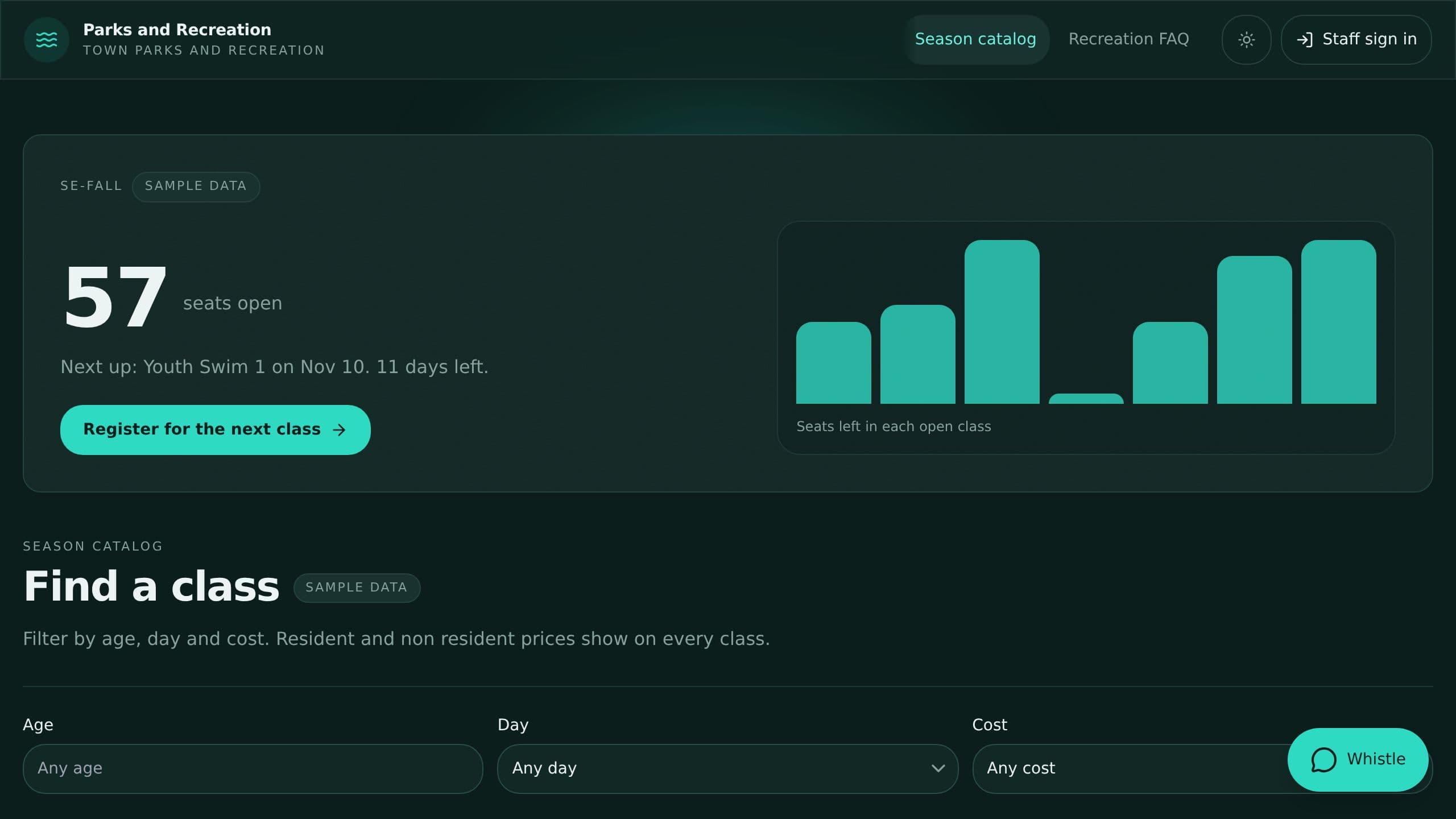Focus the Any age input field
This screenshot has width=1456, height=819.
[253, 769]
